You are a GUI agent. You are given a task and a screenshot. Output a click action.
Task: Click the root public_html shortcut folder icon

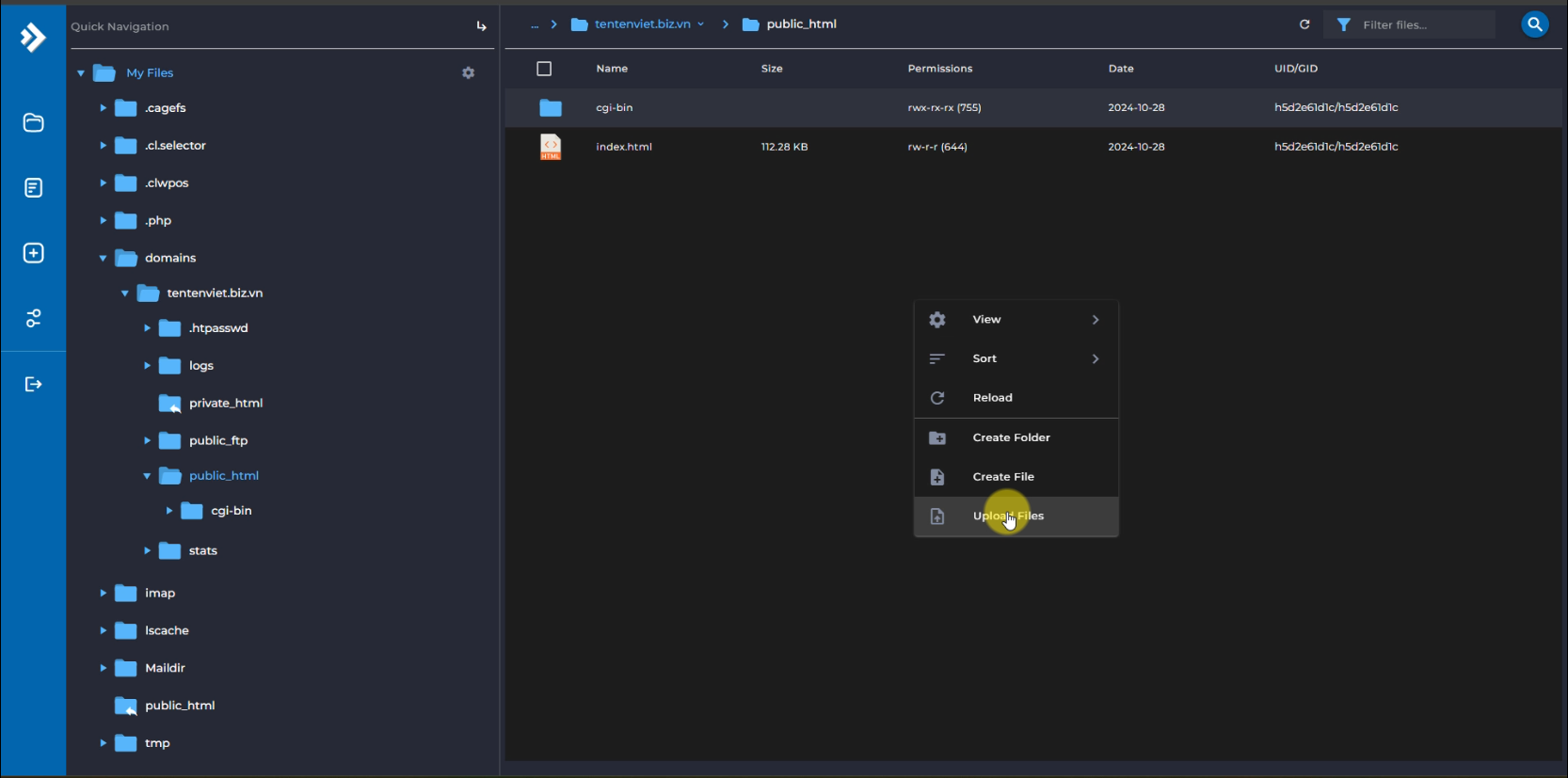point(126,706)
